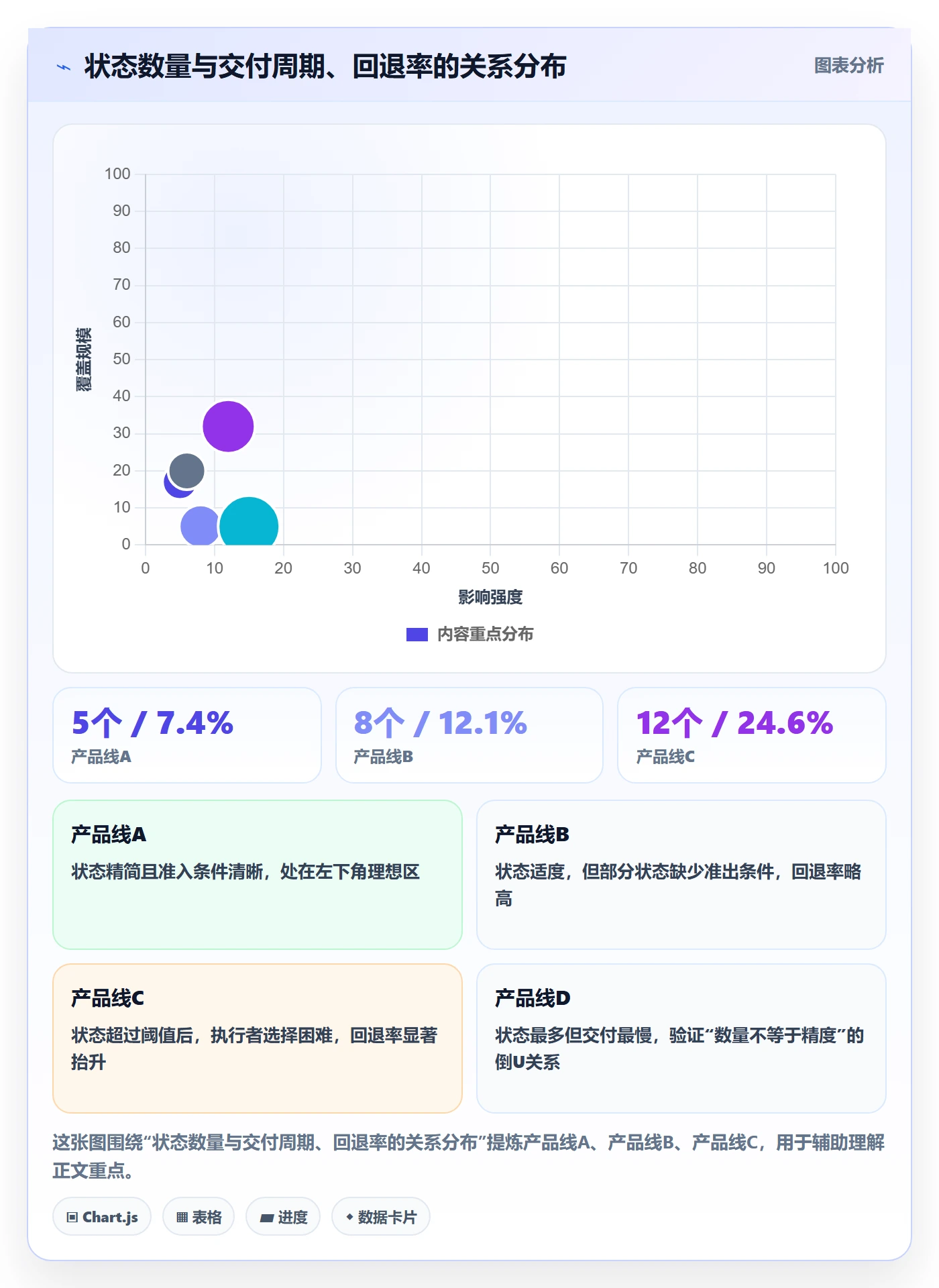This screenshot has width=939, height=1288.
Task: Select the light periwinkle bubble in chart
Action: coord(200,526)
